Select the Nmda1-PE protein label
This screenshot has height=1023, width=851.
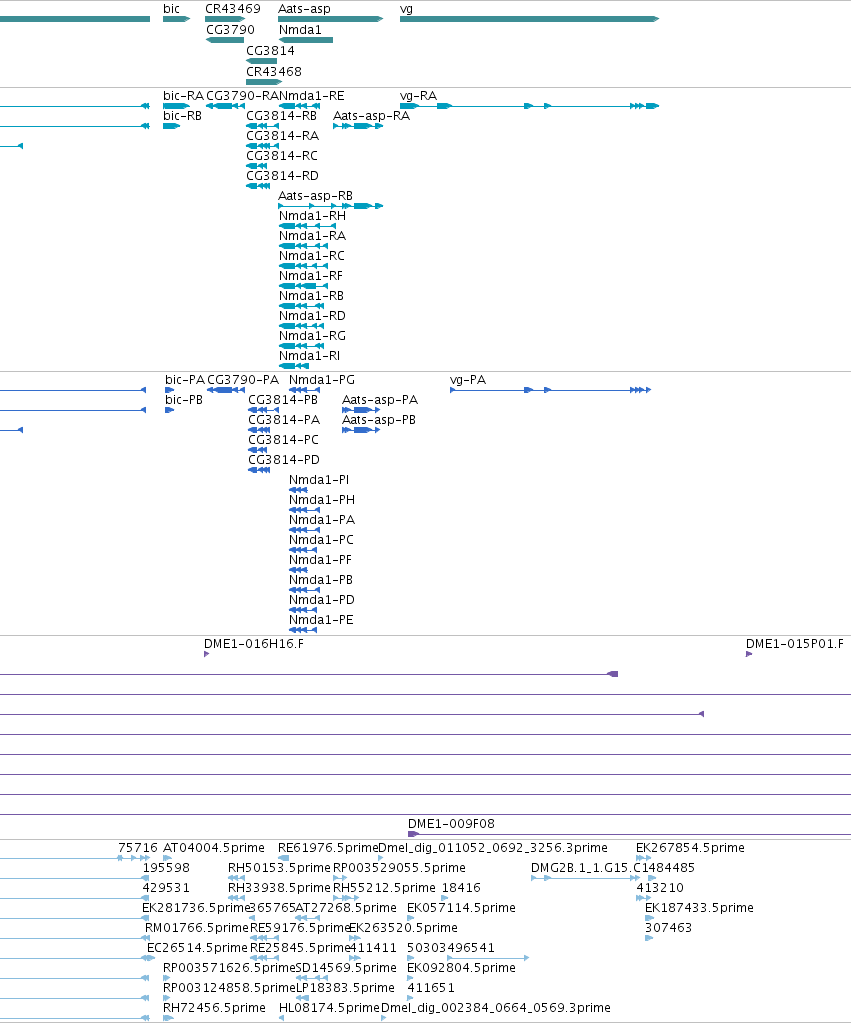(321, 619)
